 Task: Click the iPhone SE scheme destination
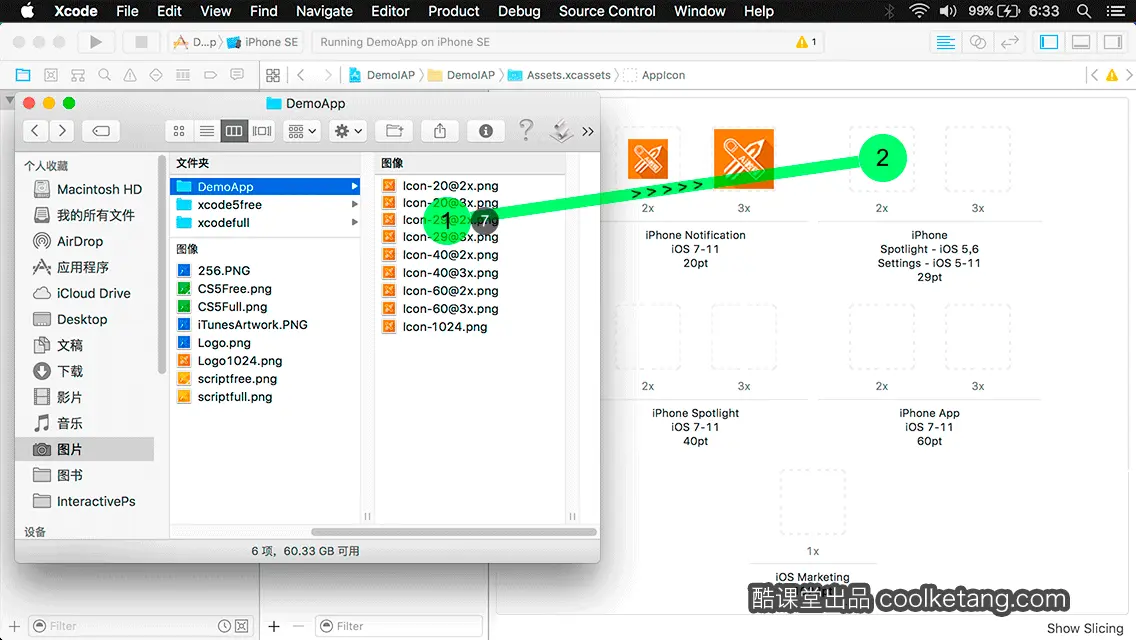[x=264, y=42]
